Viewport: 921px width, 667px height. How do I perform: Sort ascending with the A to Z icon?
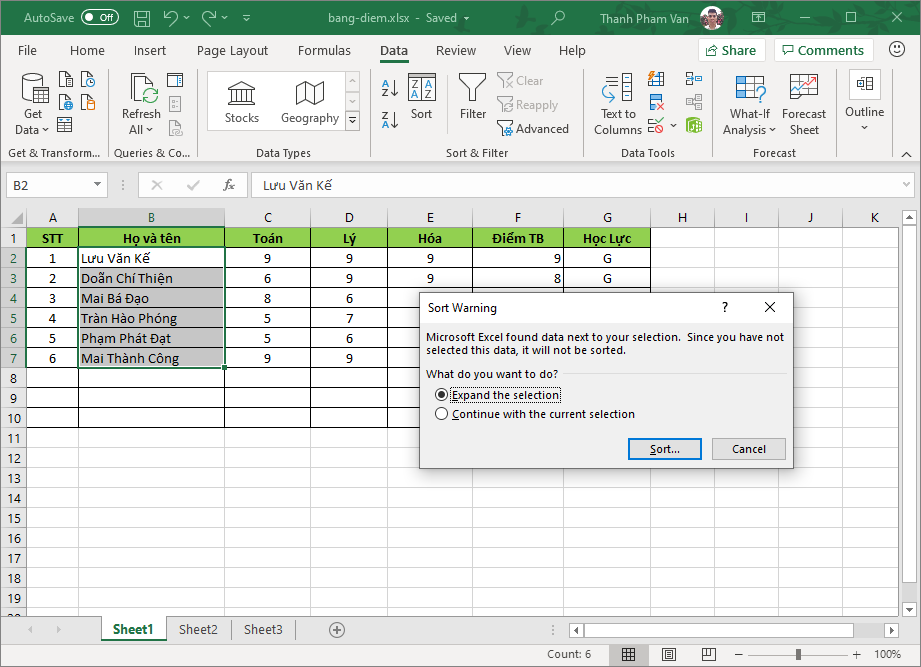point(390,87)
